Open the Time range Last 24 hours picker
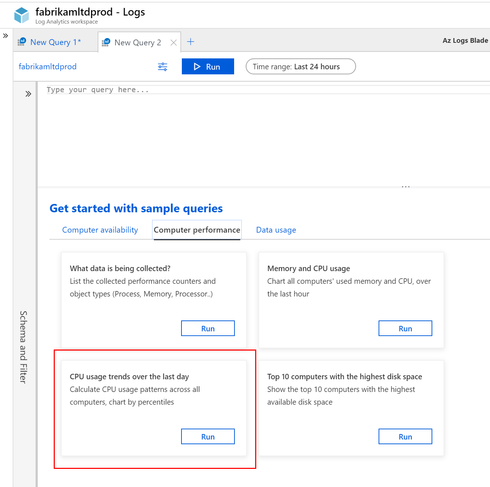 (300, 66)
